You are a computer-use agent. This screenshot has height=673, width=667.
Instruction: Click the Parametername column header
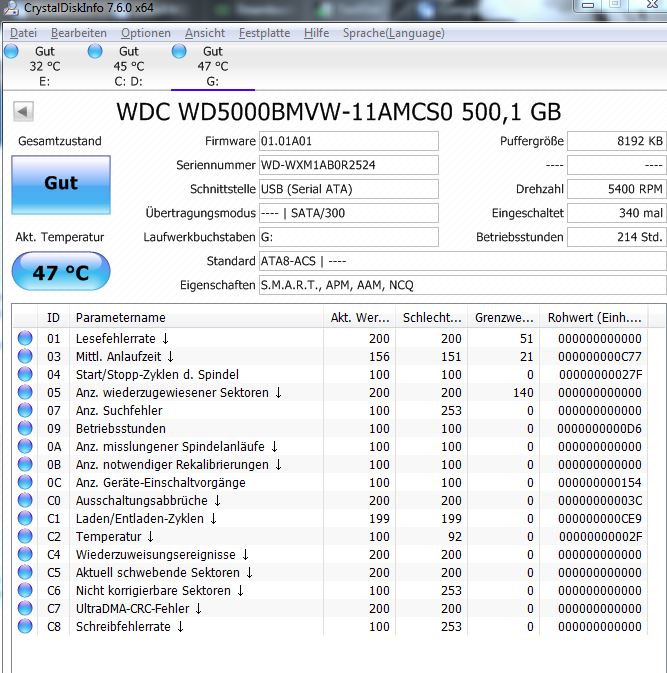coord(196,318)
